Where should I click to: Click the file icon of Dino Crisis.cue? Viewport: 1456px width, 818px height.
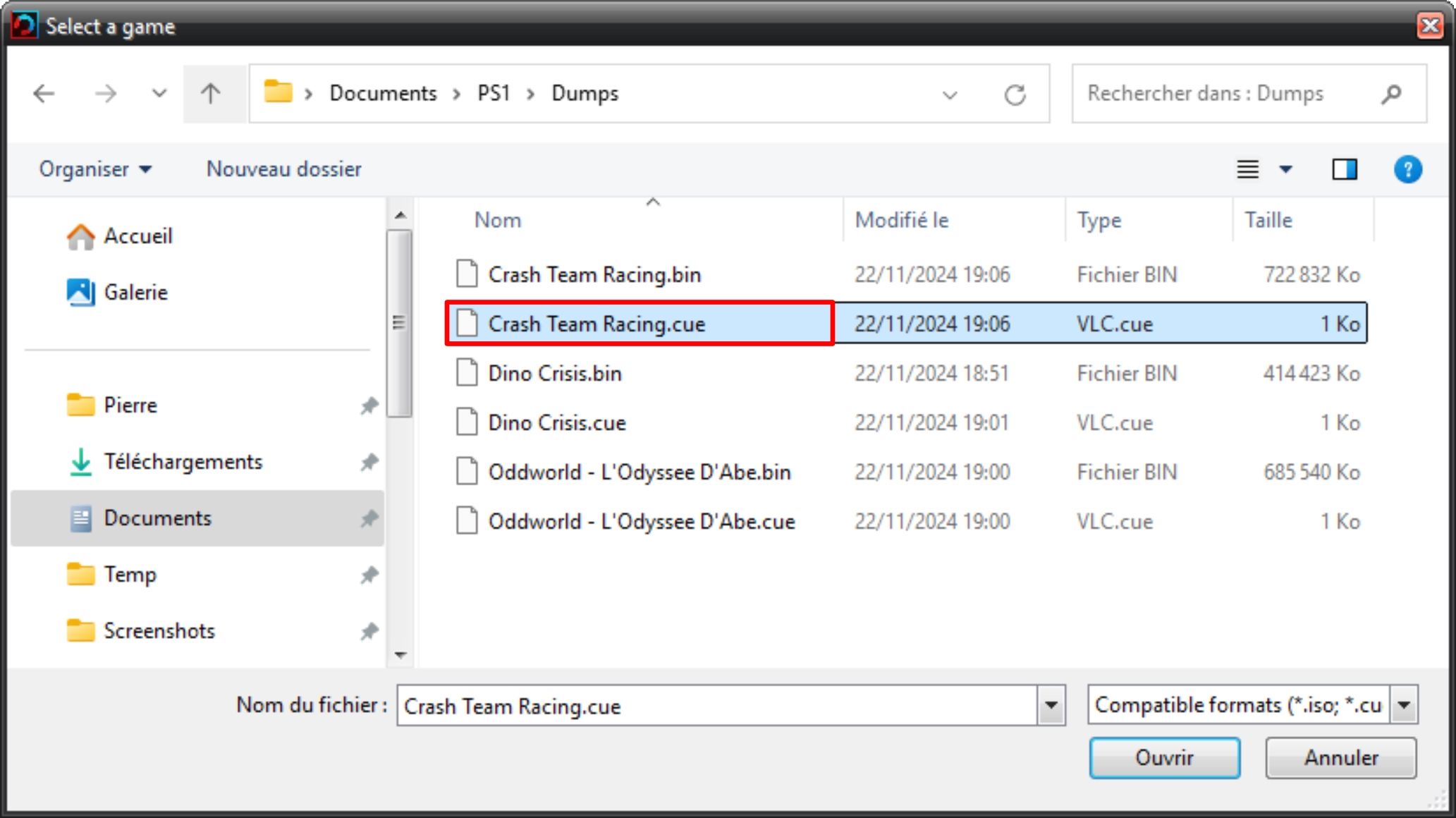coord(467,422)
